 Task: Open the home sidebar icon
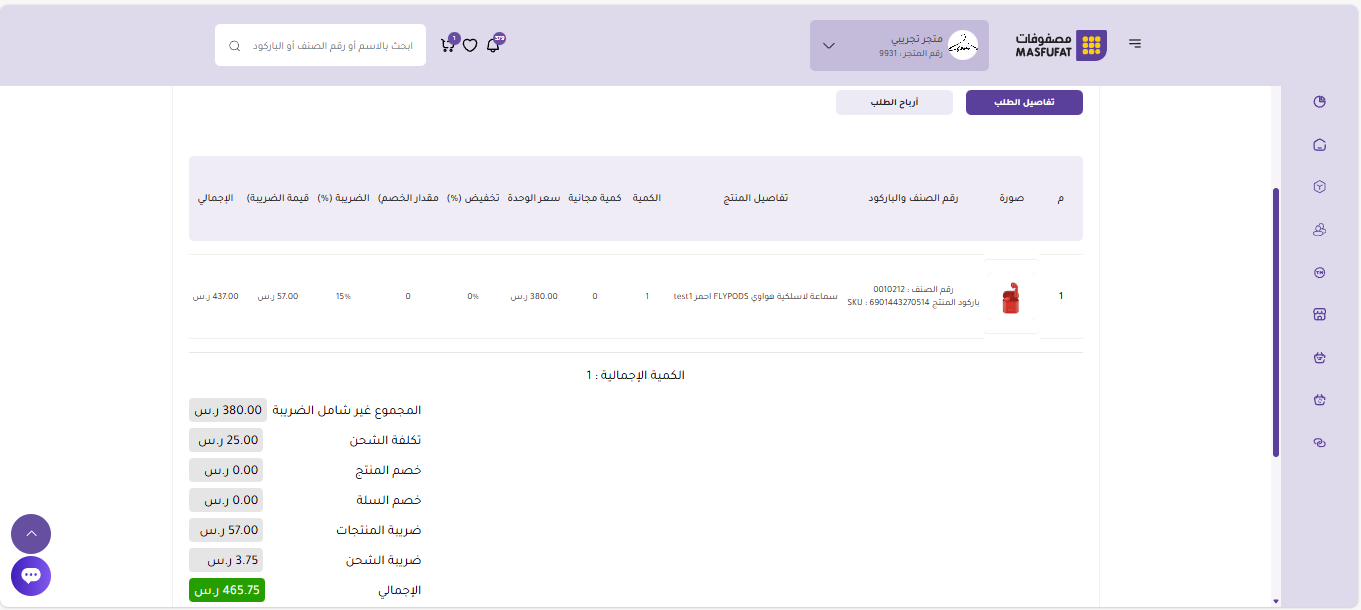tap(1319, 145)
